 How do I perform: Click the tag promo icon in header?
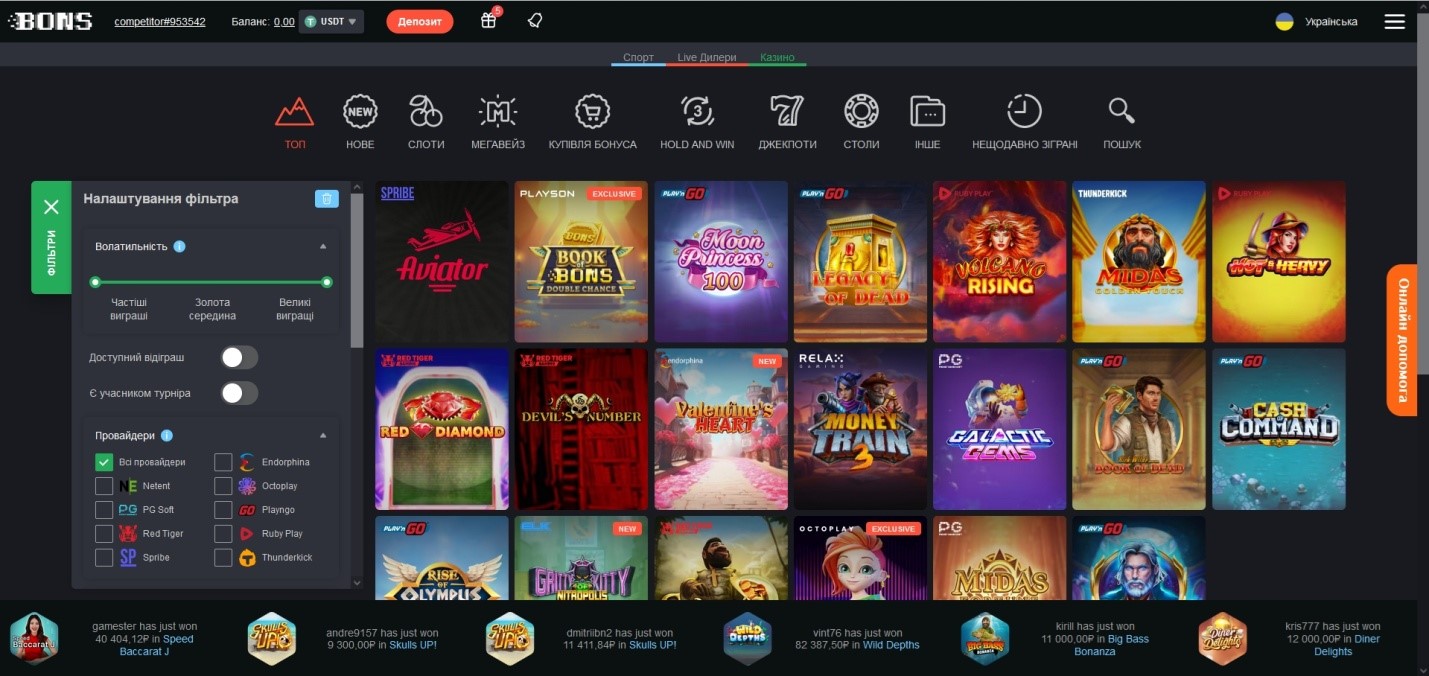tap(535, 21)
